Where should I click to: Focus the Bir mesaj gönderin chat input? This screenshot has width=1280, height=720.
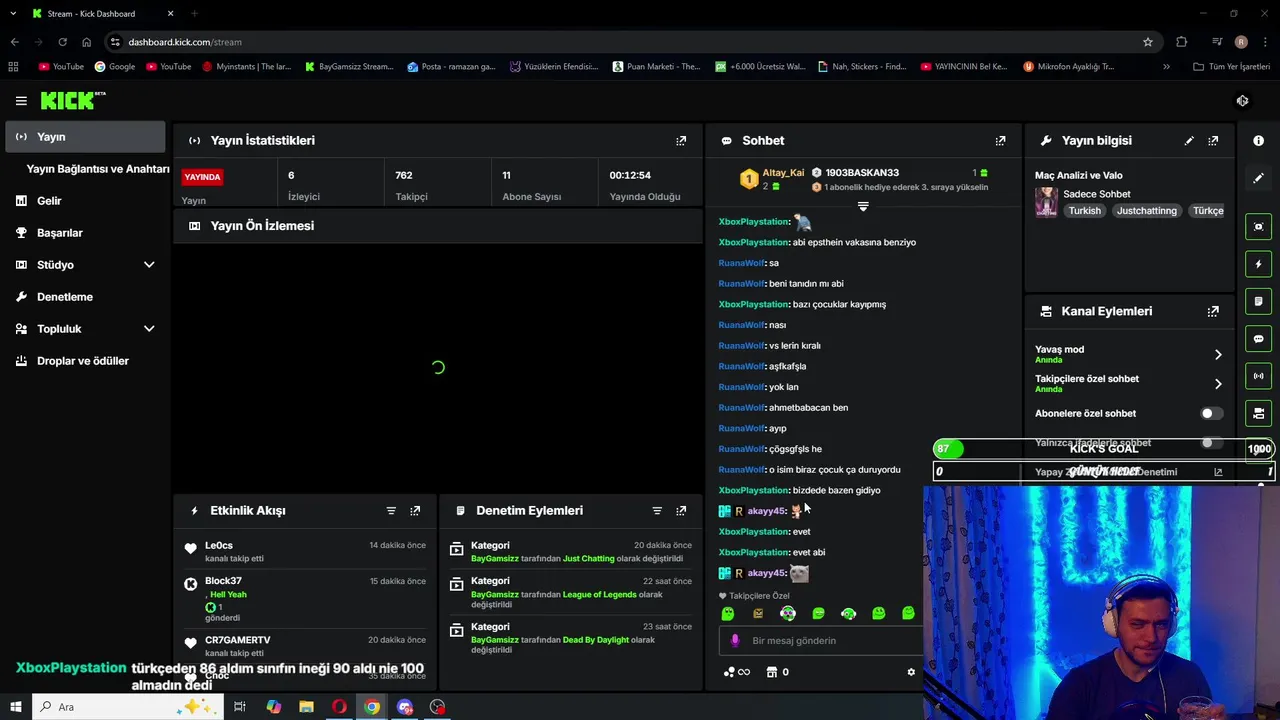coord(820,641)
